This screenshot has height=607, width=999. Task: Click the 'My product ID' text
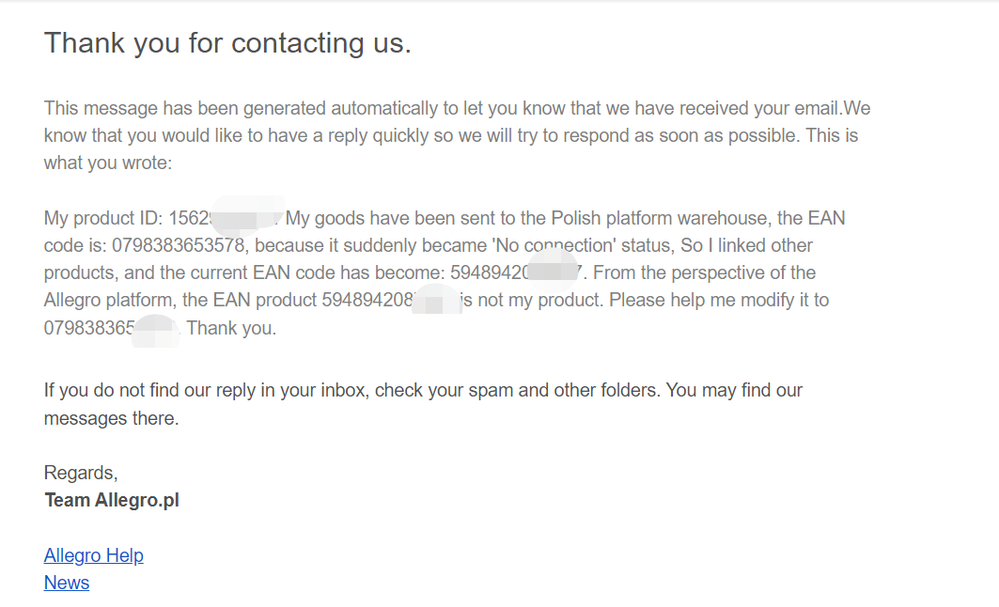[103, 218]
